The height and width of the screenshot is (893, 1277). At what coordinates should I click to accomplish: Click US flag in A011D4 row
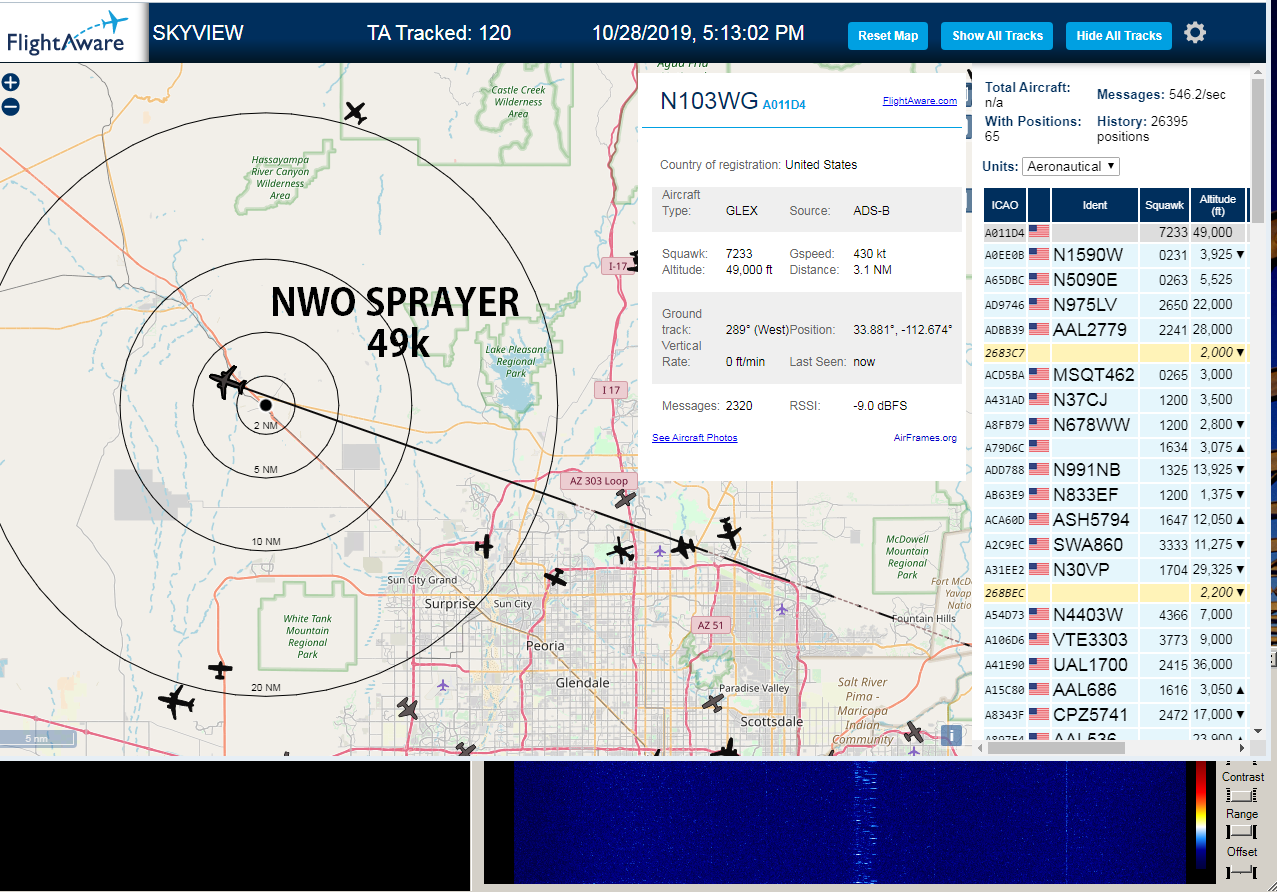(1039, 232)
